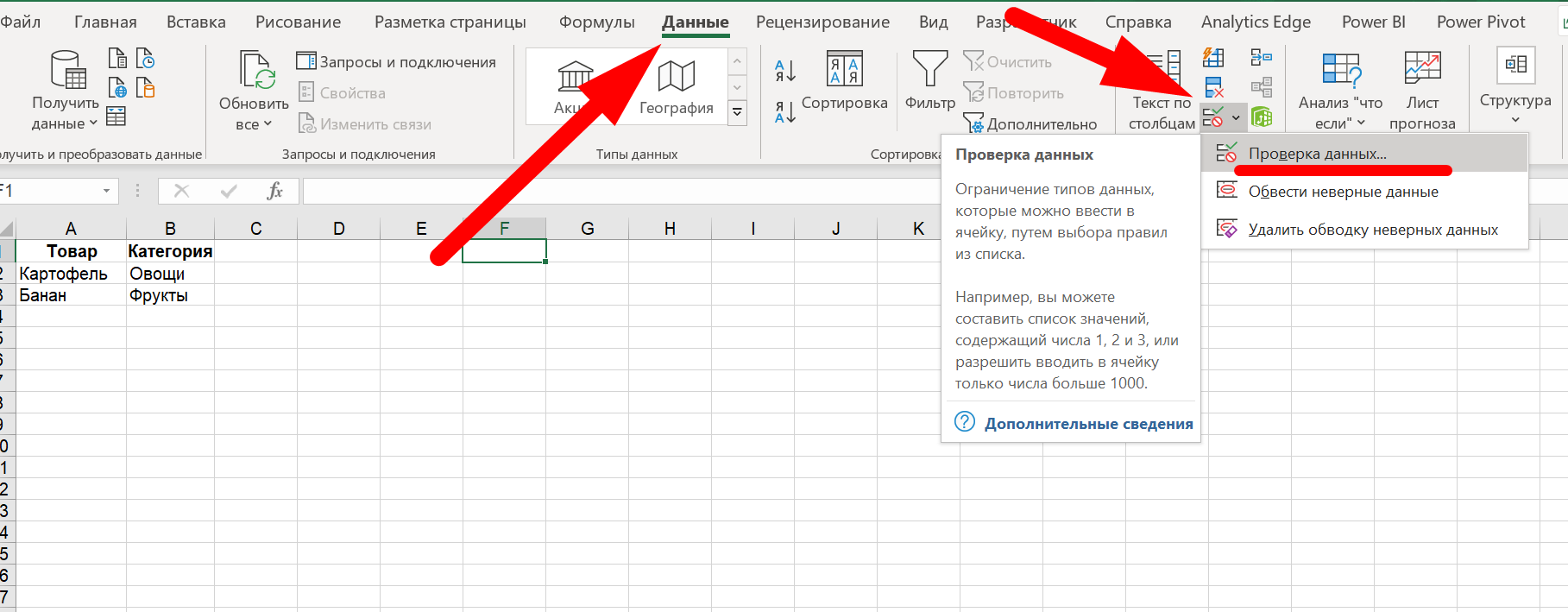Click the sort Z to A descending icon
This screenshot has height=612, width=1568.
coord(784,112)
